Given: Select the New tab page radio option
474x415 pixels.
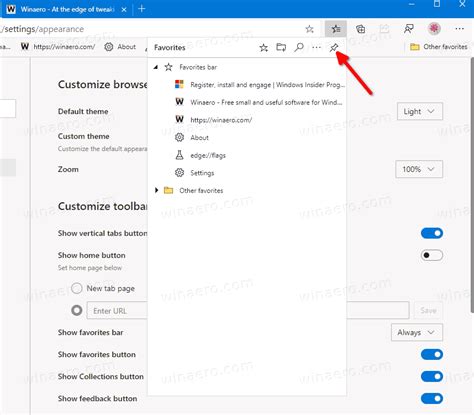Looking at the screenshot, I should 77,288.
